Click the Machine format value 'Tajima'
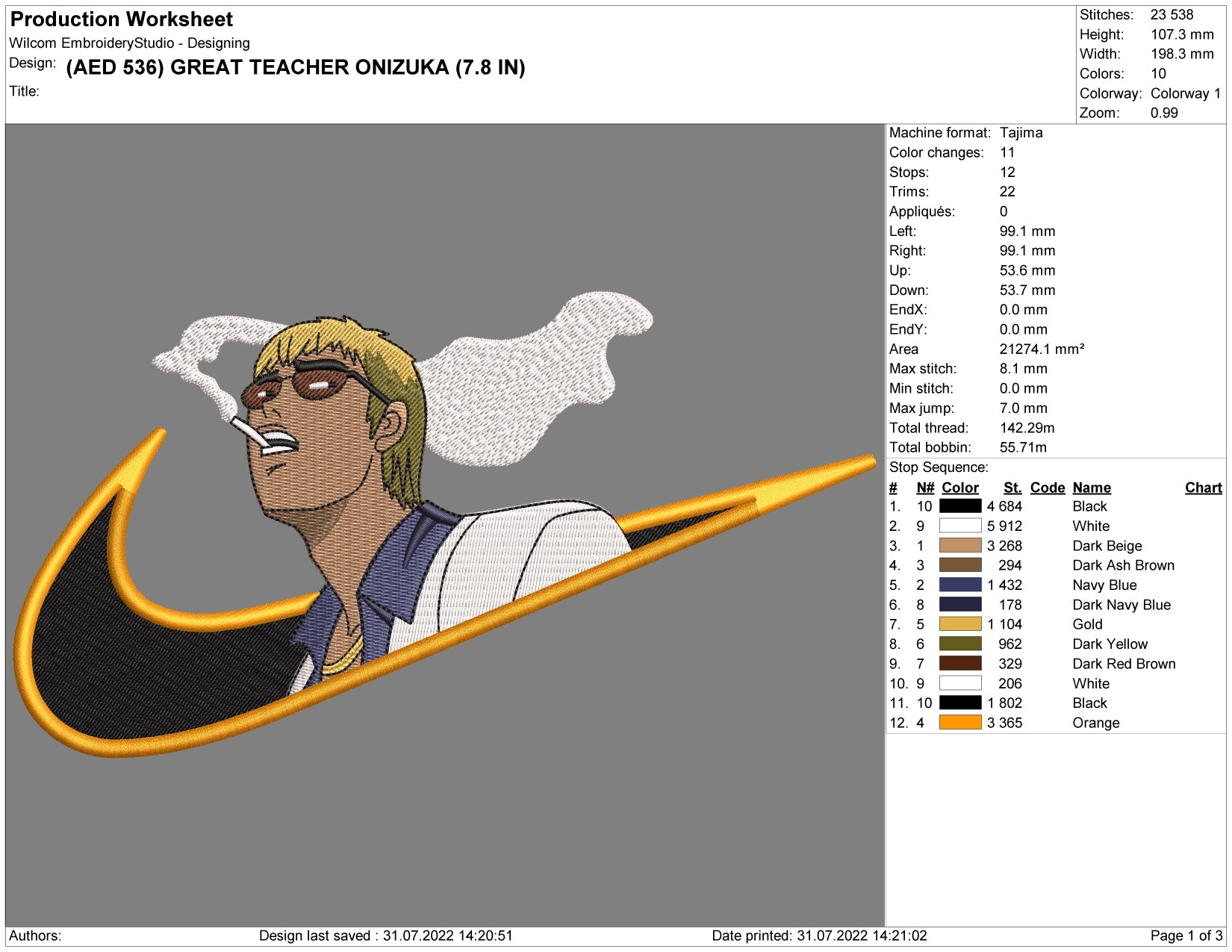Screen dimensions: 1232x952 1021,133
